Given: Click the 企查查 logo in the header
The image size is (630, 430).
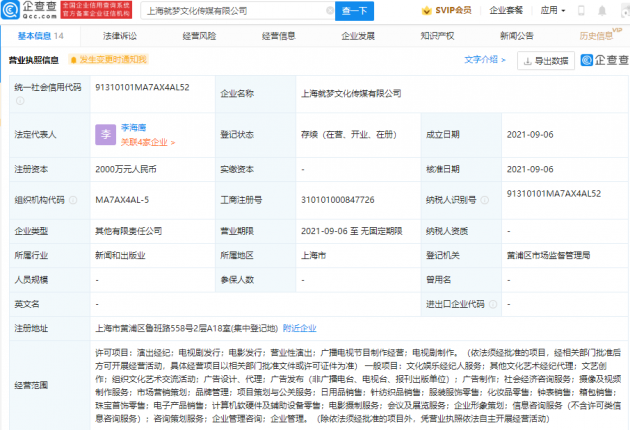Looking at the screenshot, I should coord(31,11).
